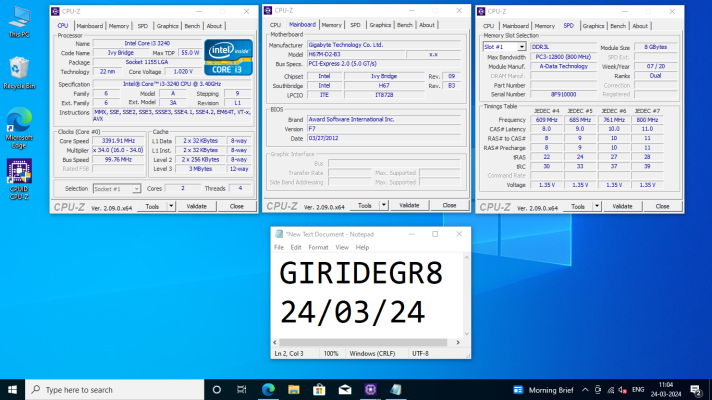Viewport: 712px width, 400px height.
Task: Open Notepad View menu
Action: (342, 247)
